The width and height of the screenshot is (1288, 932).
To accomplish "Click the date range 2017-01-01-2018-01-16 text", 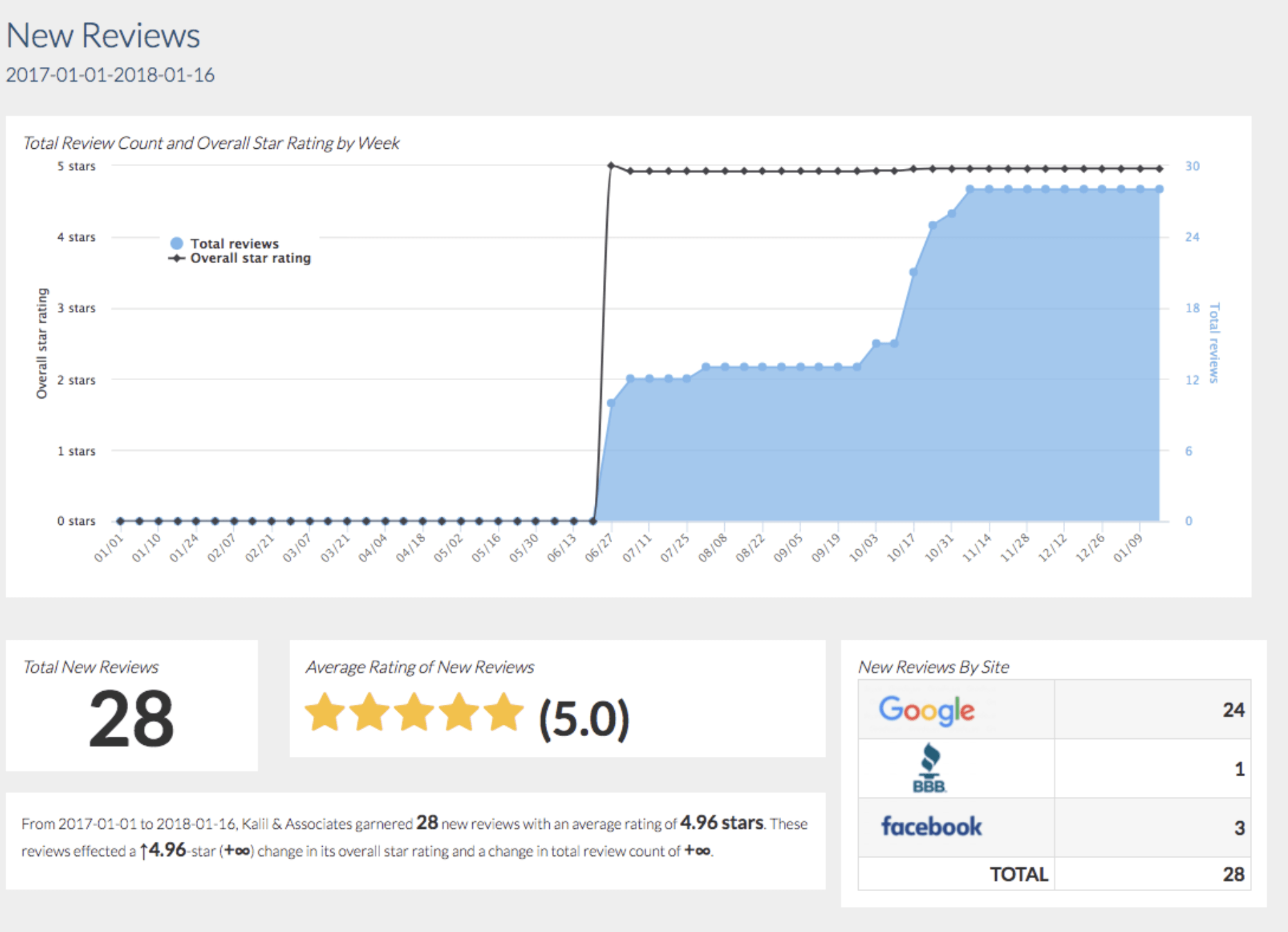I will point(110,75).
